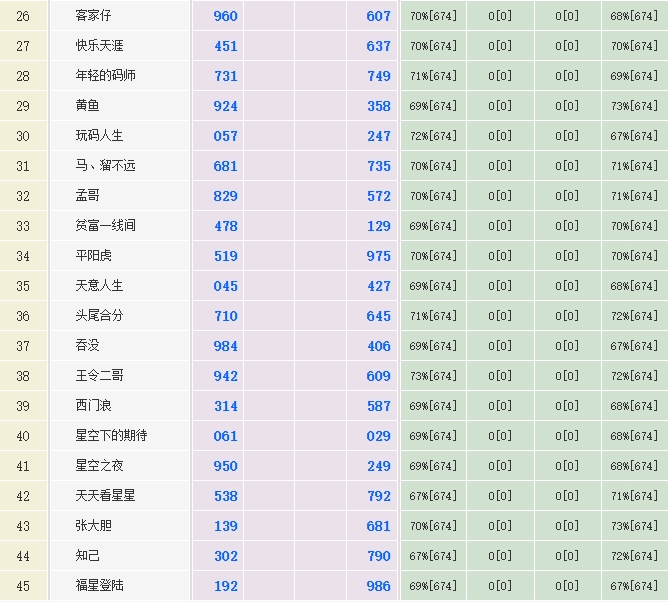Image resolution: width=669 pixels, height=602 pixels.
Task: Select the 平阳虎 name
Action: coord(94,256)
